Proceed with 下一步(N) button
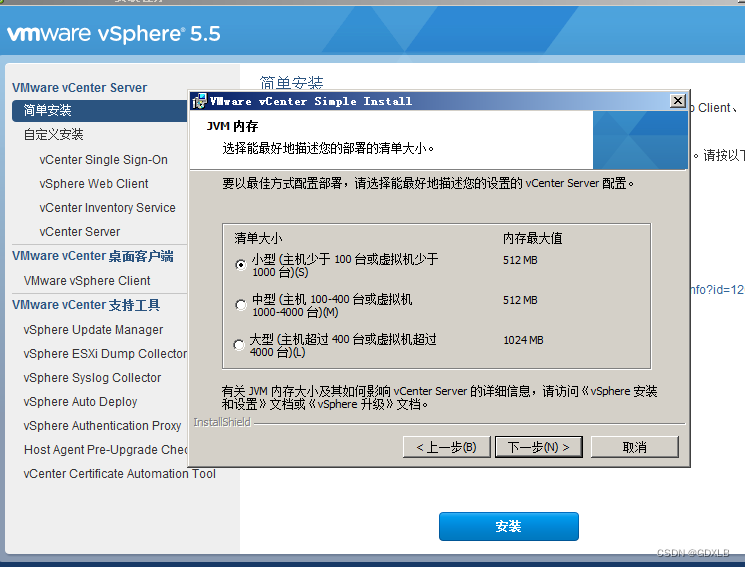 538,447
